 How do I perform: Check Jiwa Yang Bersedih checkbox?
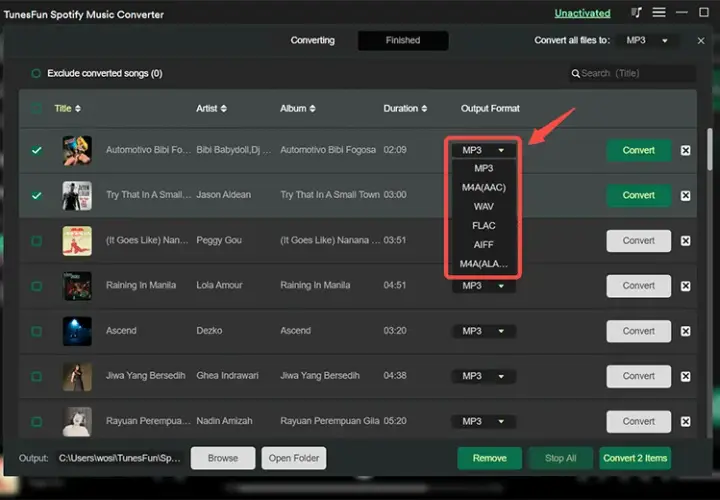point(36,376)
